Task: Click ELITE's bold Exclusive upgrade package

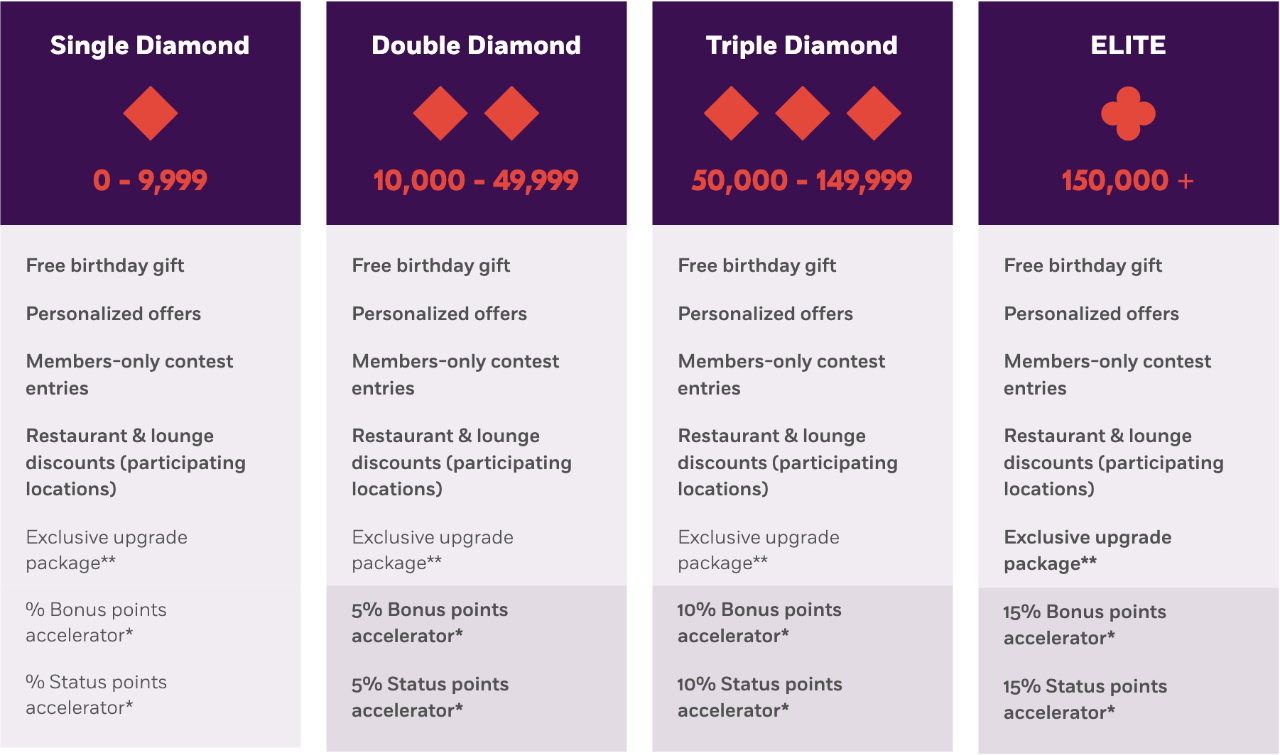Action: pyautogui.click(x=1088, y=550)
